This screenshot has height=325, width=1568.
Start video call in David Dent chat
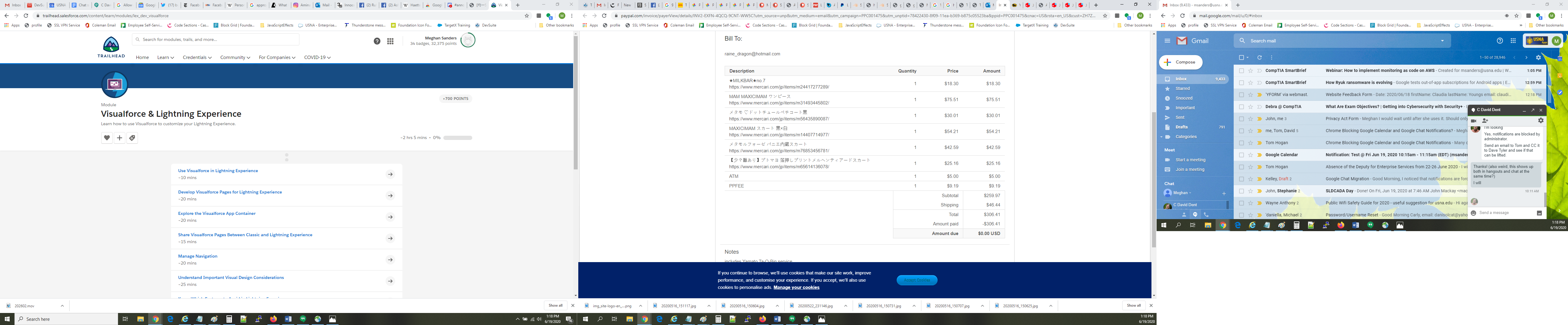(1474, 120)
